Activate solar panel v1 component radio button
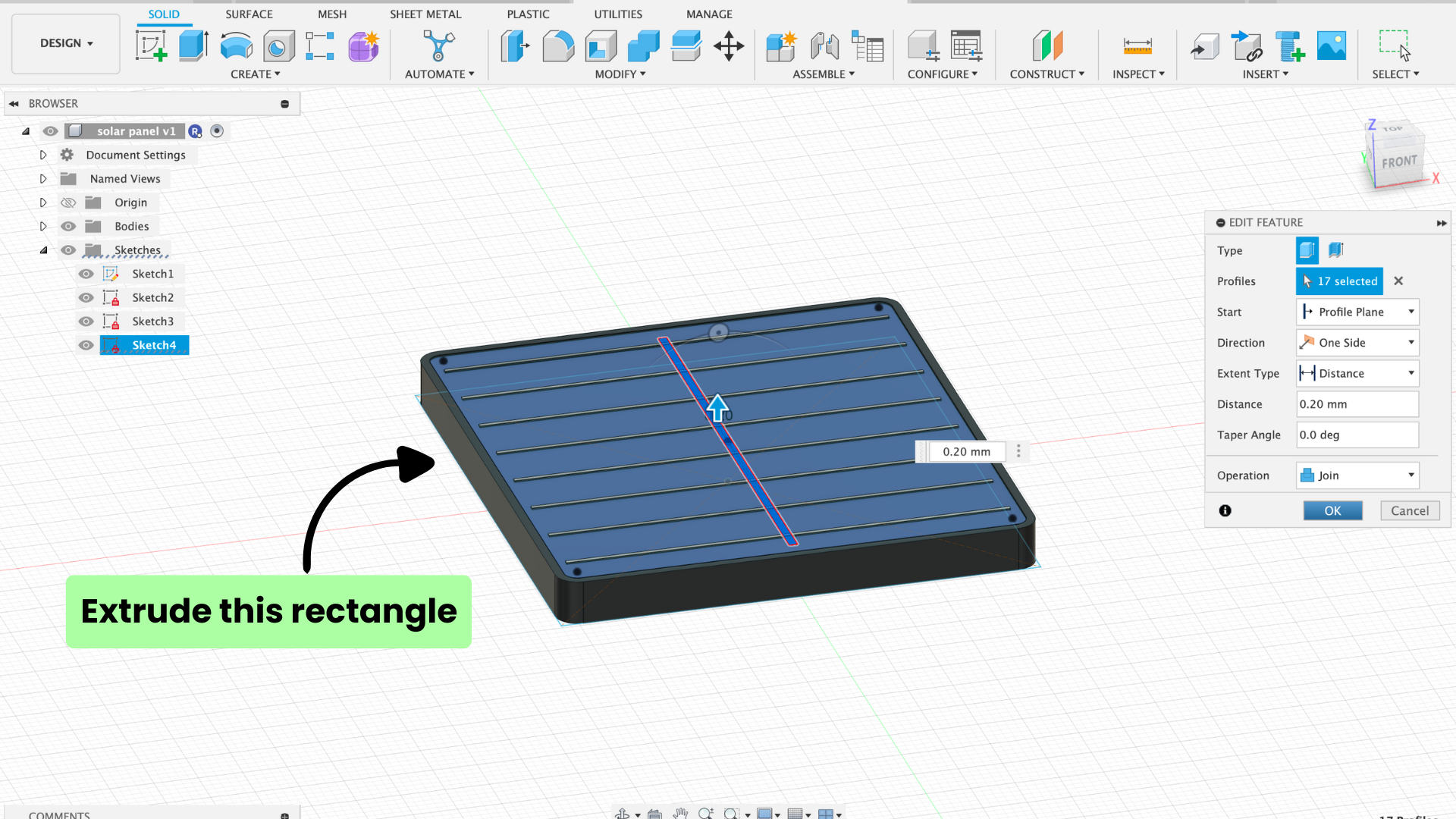 [217, 131]
